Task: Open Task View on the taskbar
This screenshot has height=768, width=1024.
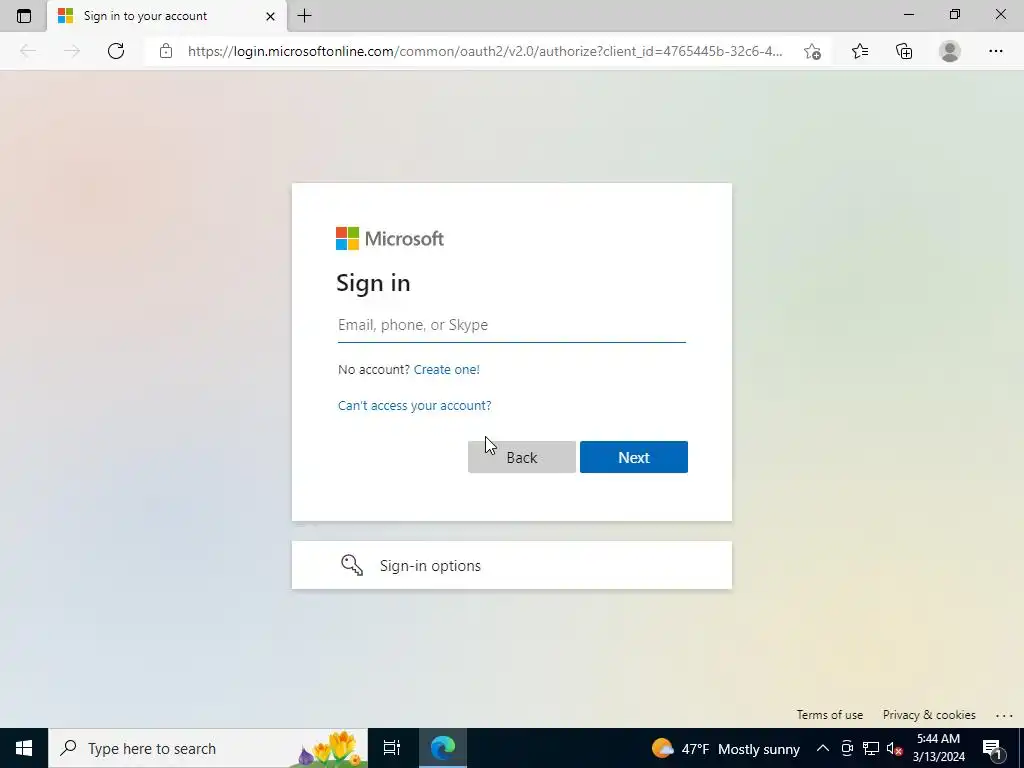Action: tap(392, 748)
